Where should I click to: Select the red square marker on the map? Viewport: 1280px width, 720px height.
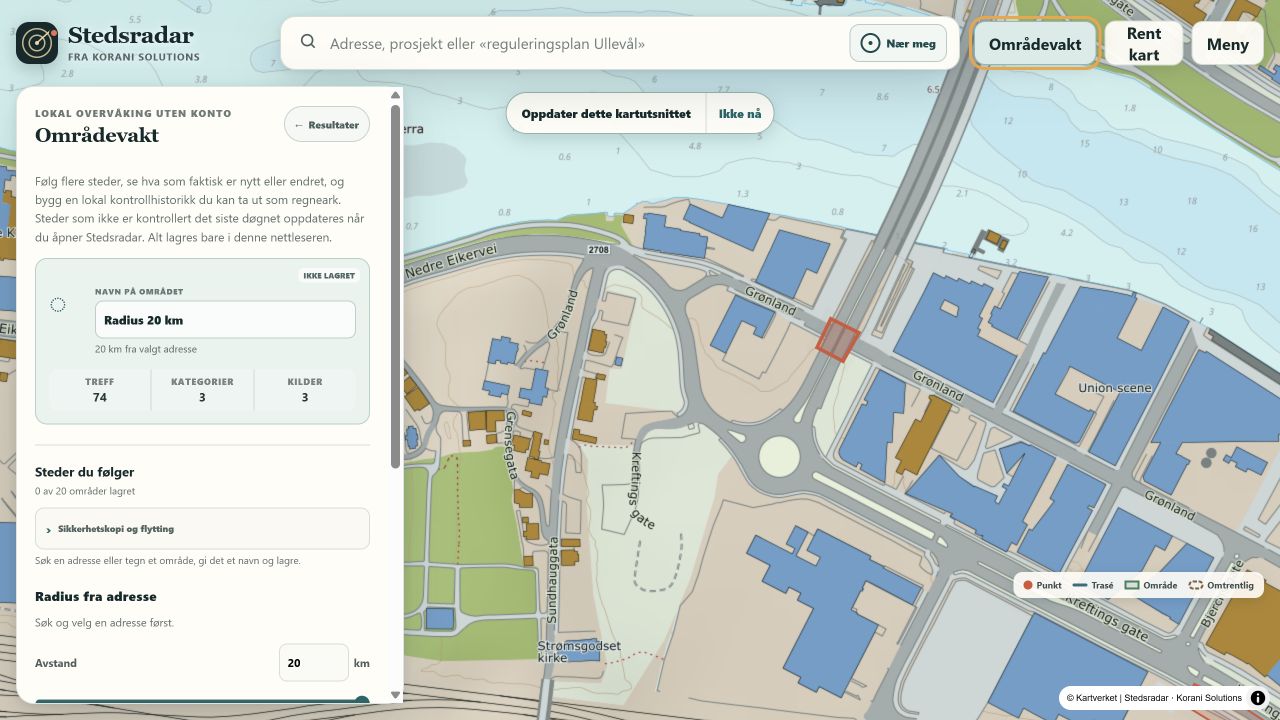(838, 340)
